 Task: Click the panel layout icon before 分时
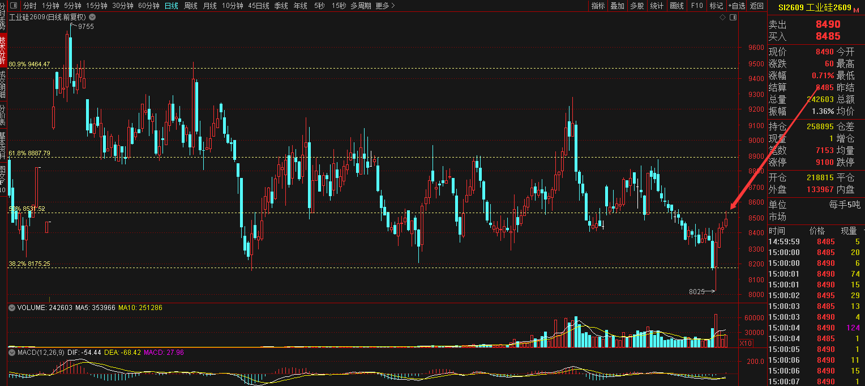13,6
